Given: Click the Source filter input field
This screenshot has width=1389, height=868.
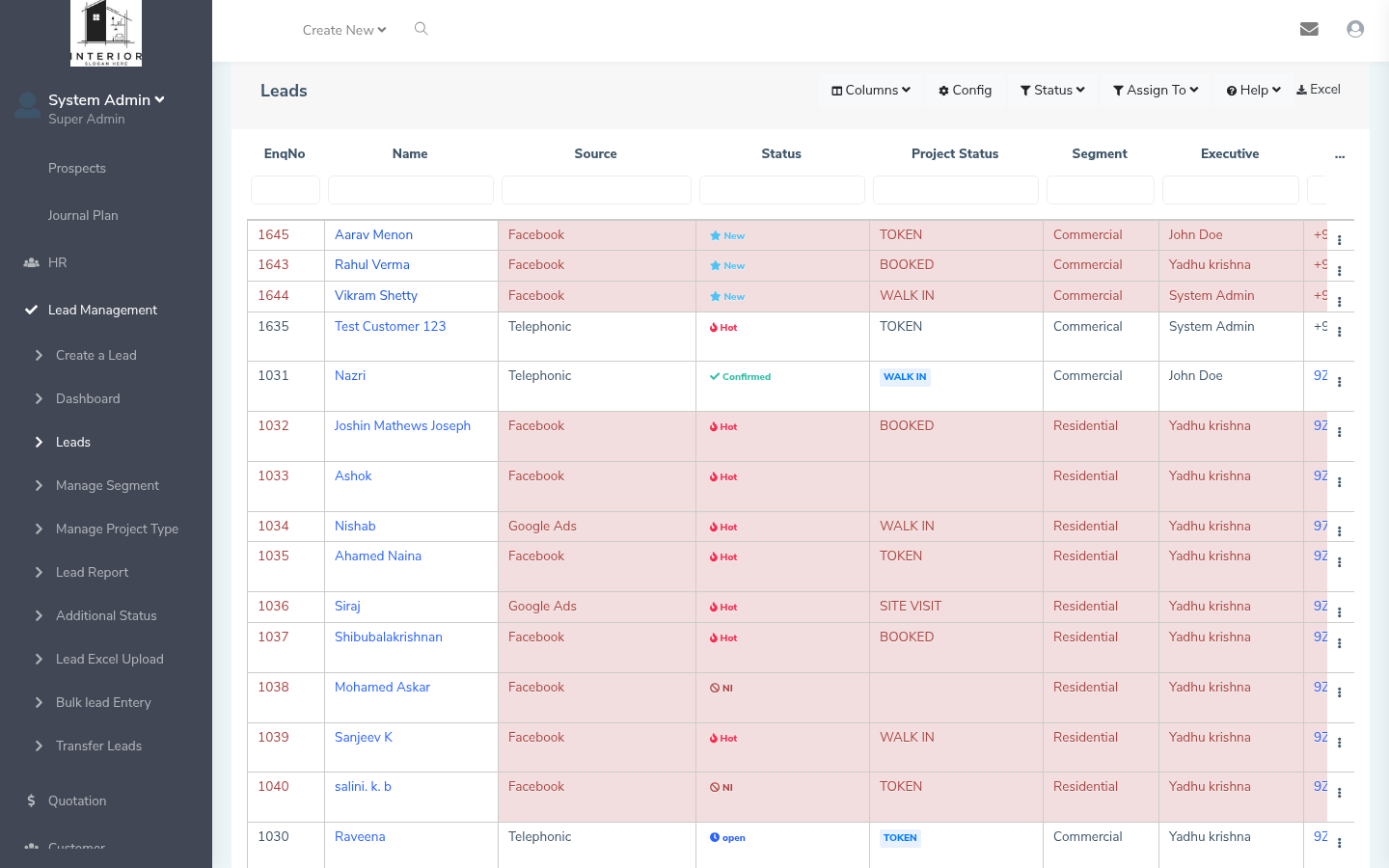Looking at the screenshot, I should tap(596, 190).
